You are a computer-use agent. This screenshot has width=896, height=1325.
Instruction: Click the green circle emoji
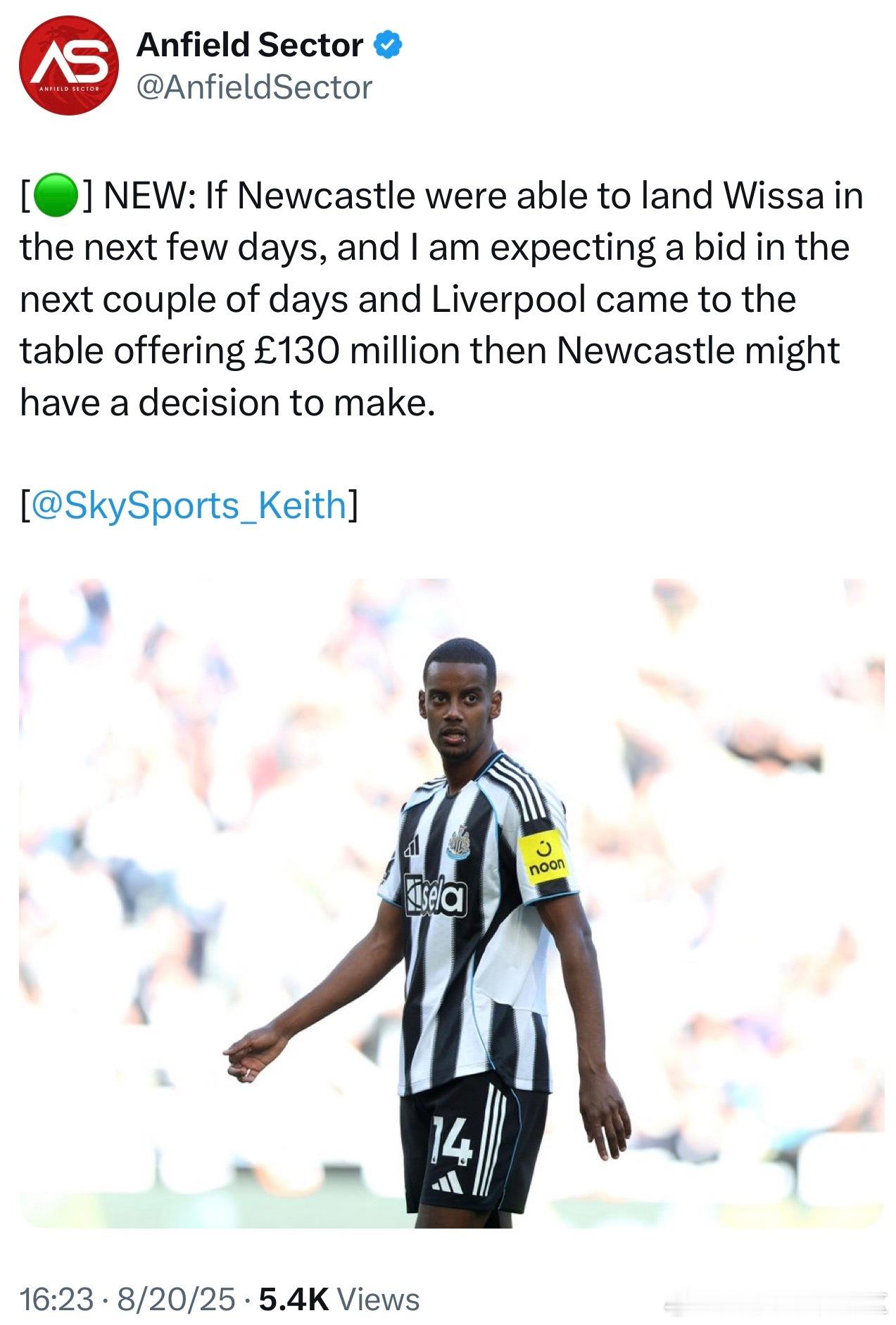click(55, 196)
